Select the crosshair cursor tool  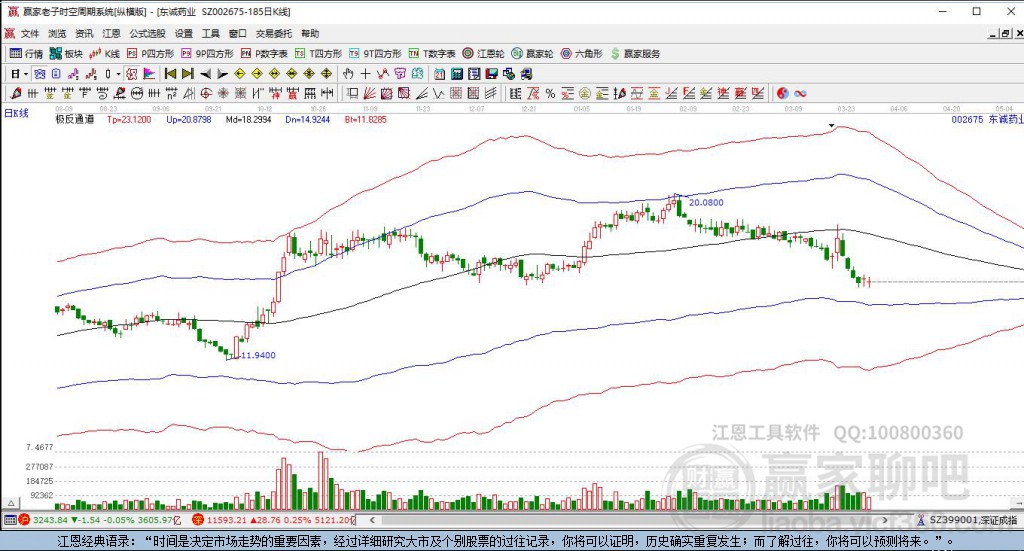[365, 74]
